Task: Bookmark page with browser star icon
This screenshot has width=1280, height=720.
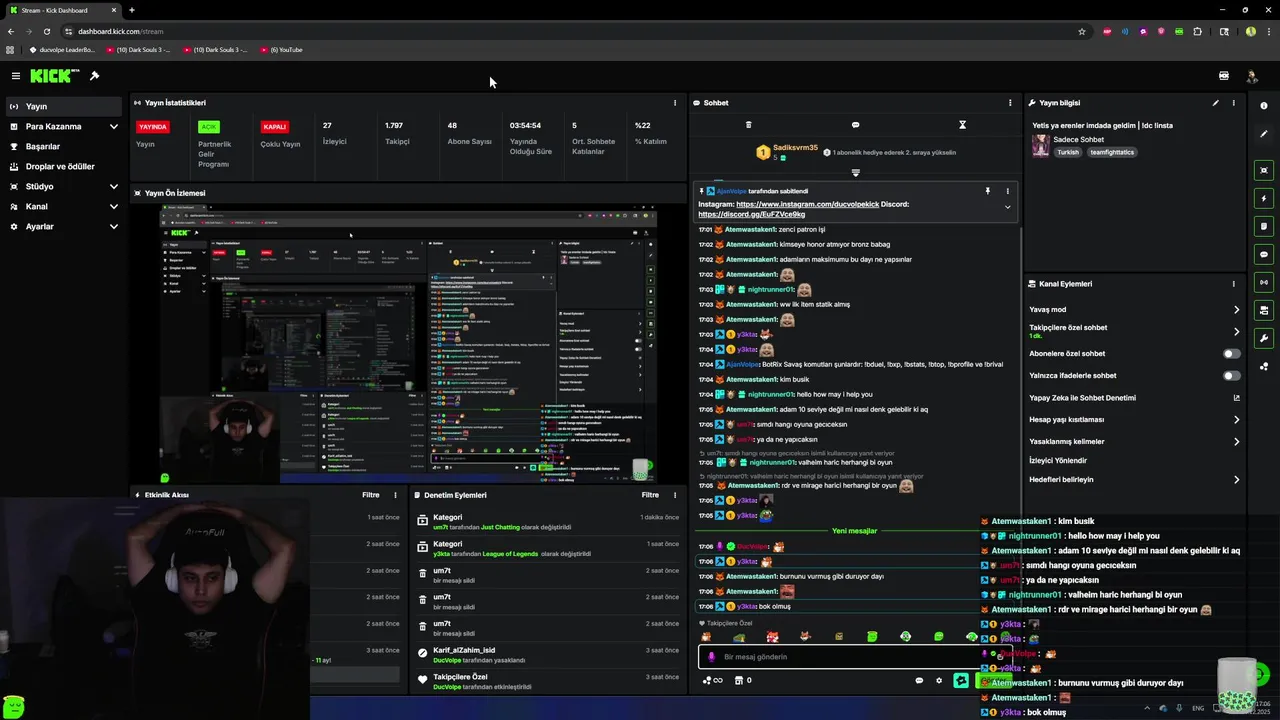Action: [1082, 31]
